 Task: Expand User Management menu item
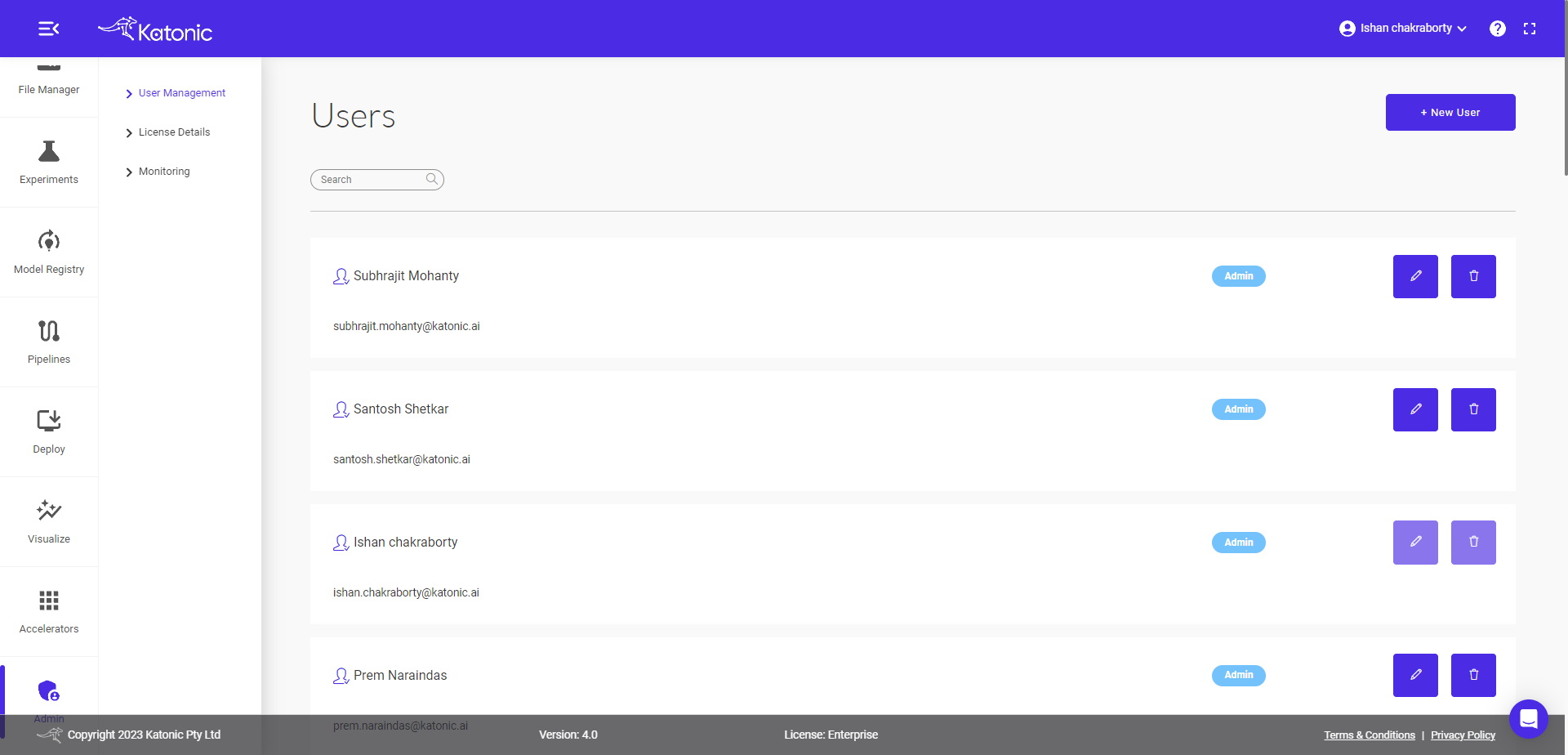[176, 93]
